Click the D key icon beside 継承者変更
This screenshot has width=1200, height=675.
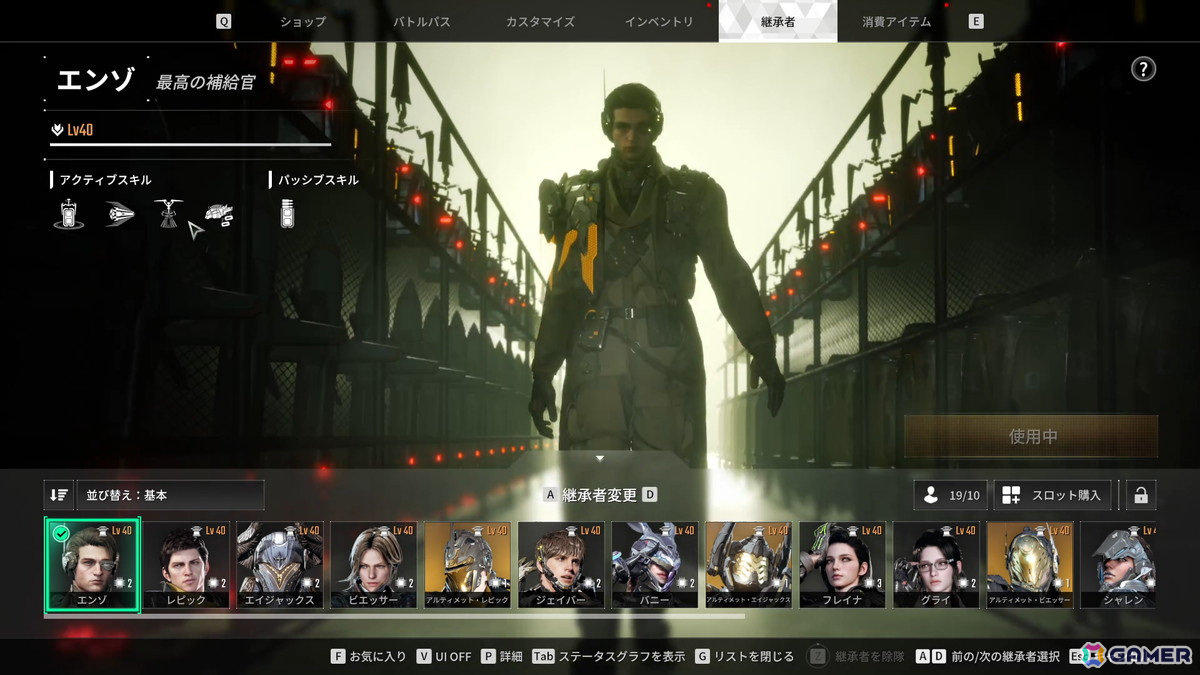[650, 495]
